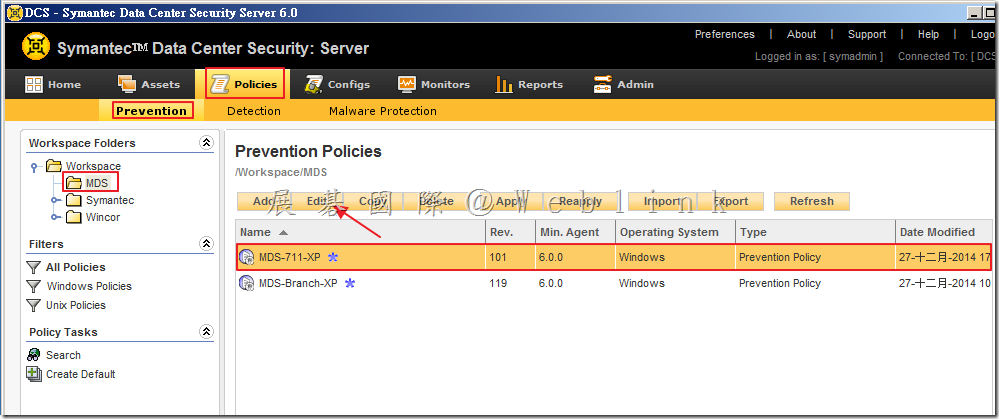
Task: Click the Wincor folder icon in tree
Action: coord(75,217)
